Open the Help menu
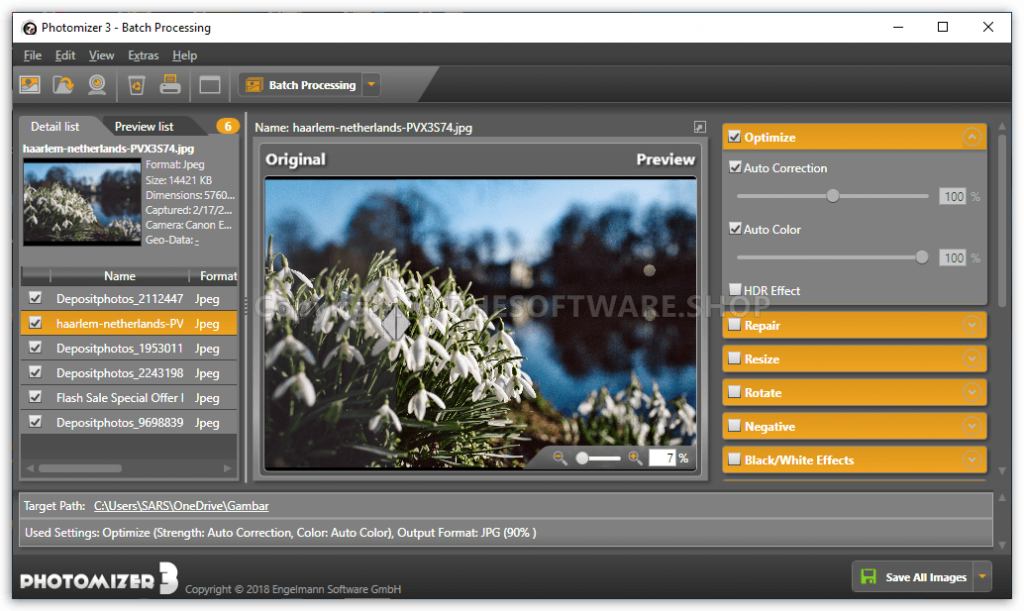 (x=184, y=55)
